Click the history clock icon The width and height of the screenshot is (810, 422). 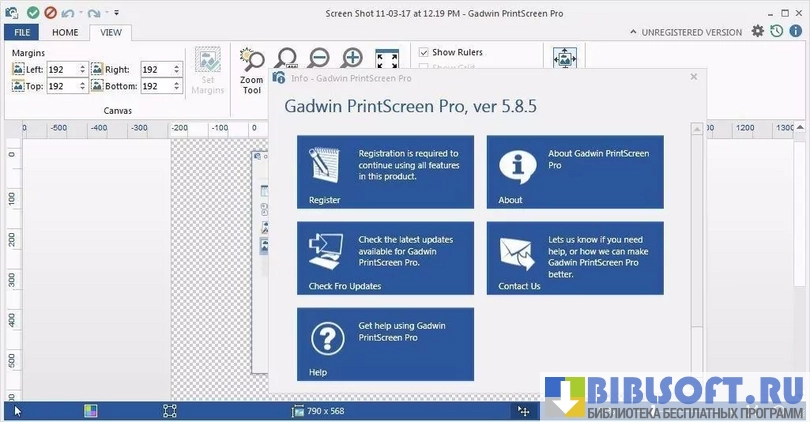(x=775, y=31)
